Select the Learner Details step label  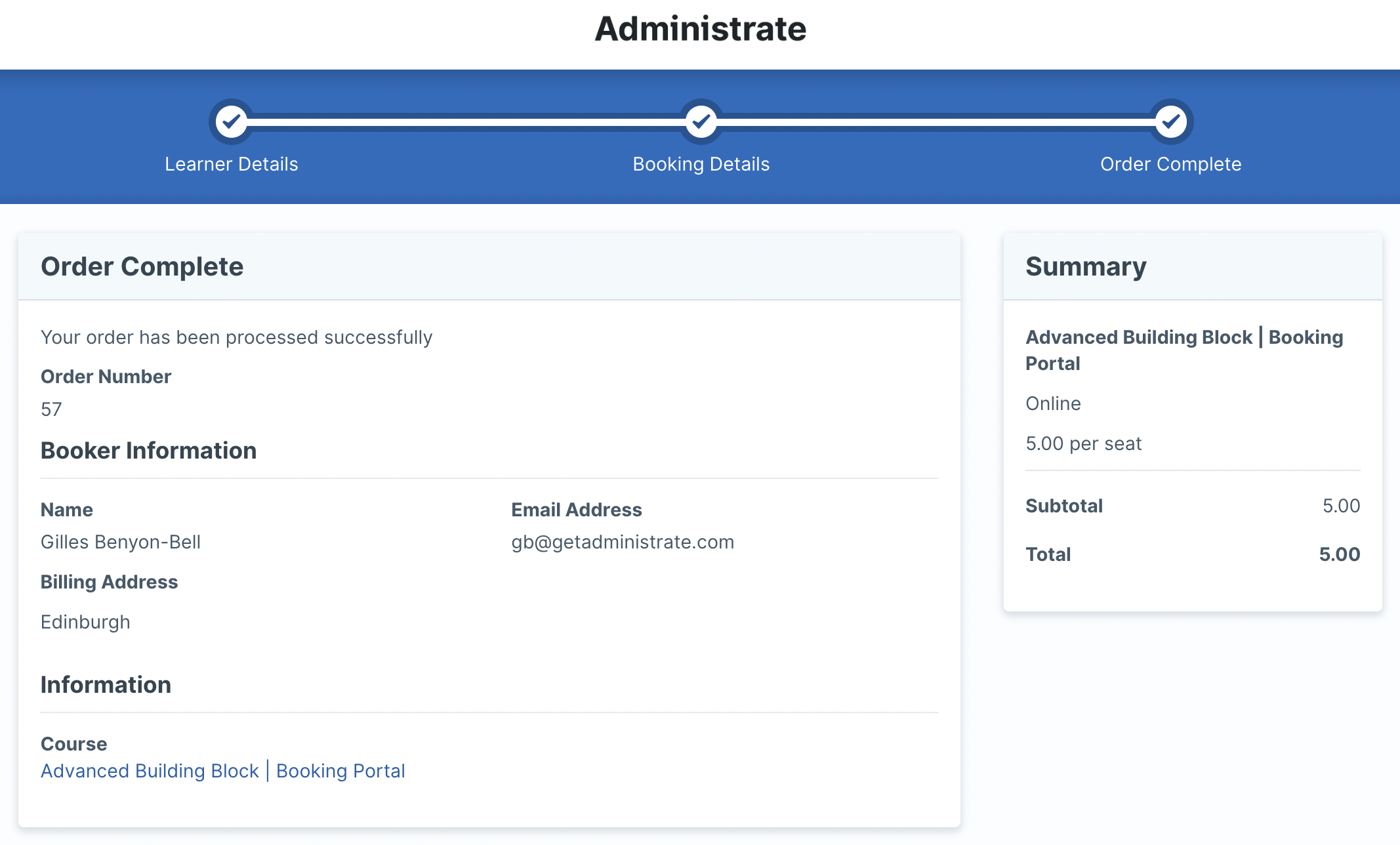(231, 164)
